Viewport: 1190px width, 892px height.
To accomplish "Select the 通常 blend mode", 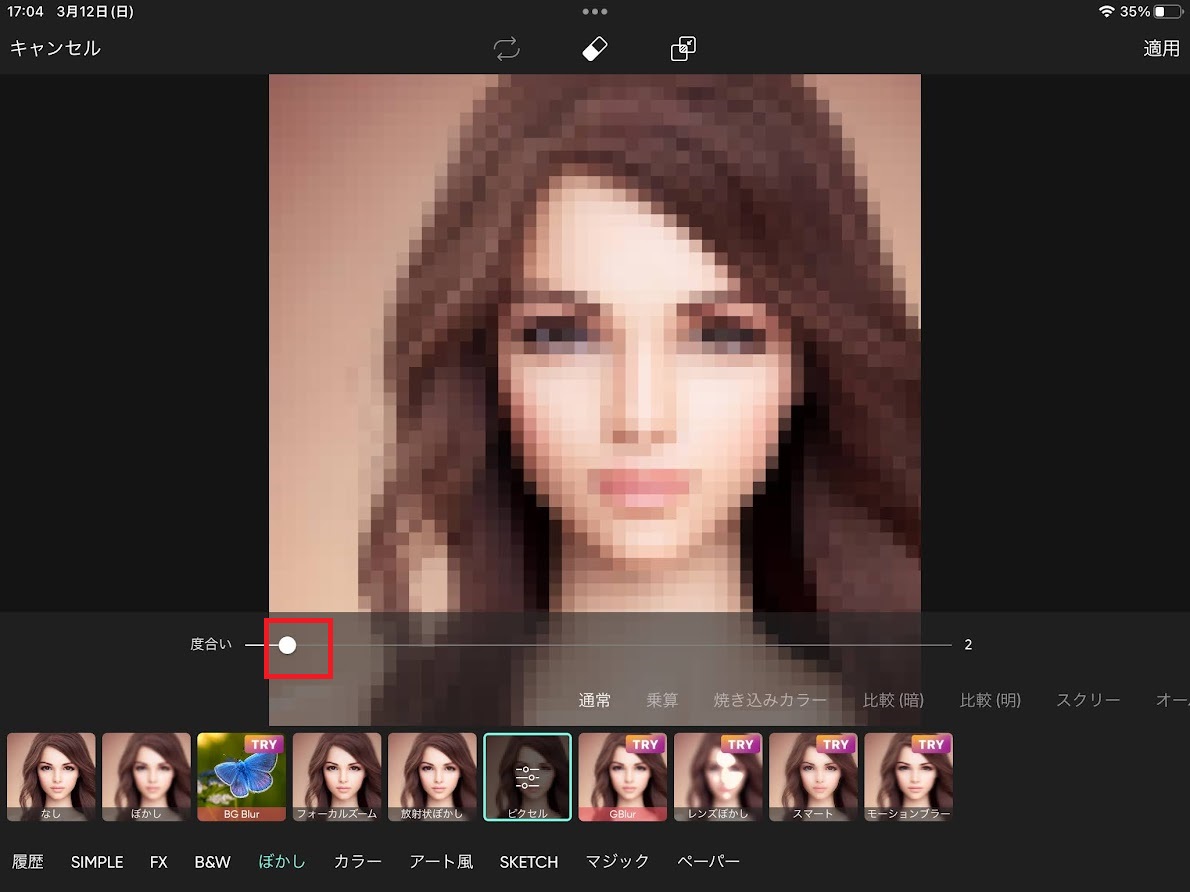I will pos(594,700).
